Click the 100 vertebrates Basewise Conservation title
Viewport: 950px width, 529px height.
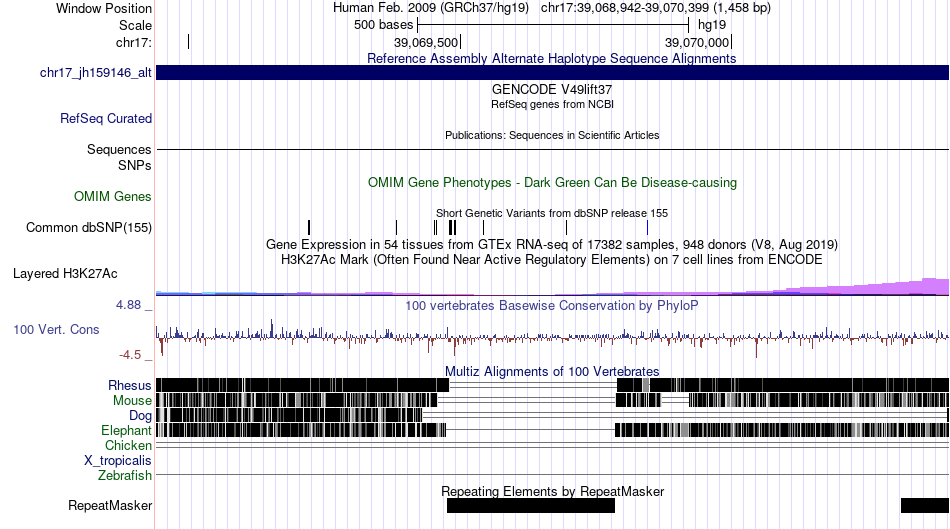[x=552, y=305]
